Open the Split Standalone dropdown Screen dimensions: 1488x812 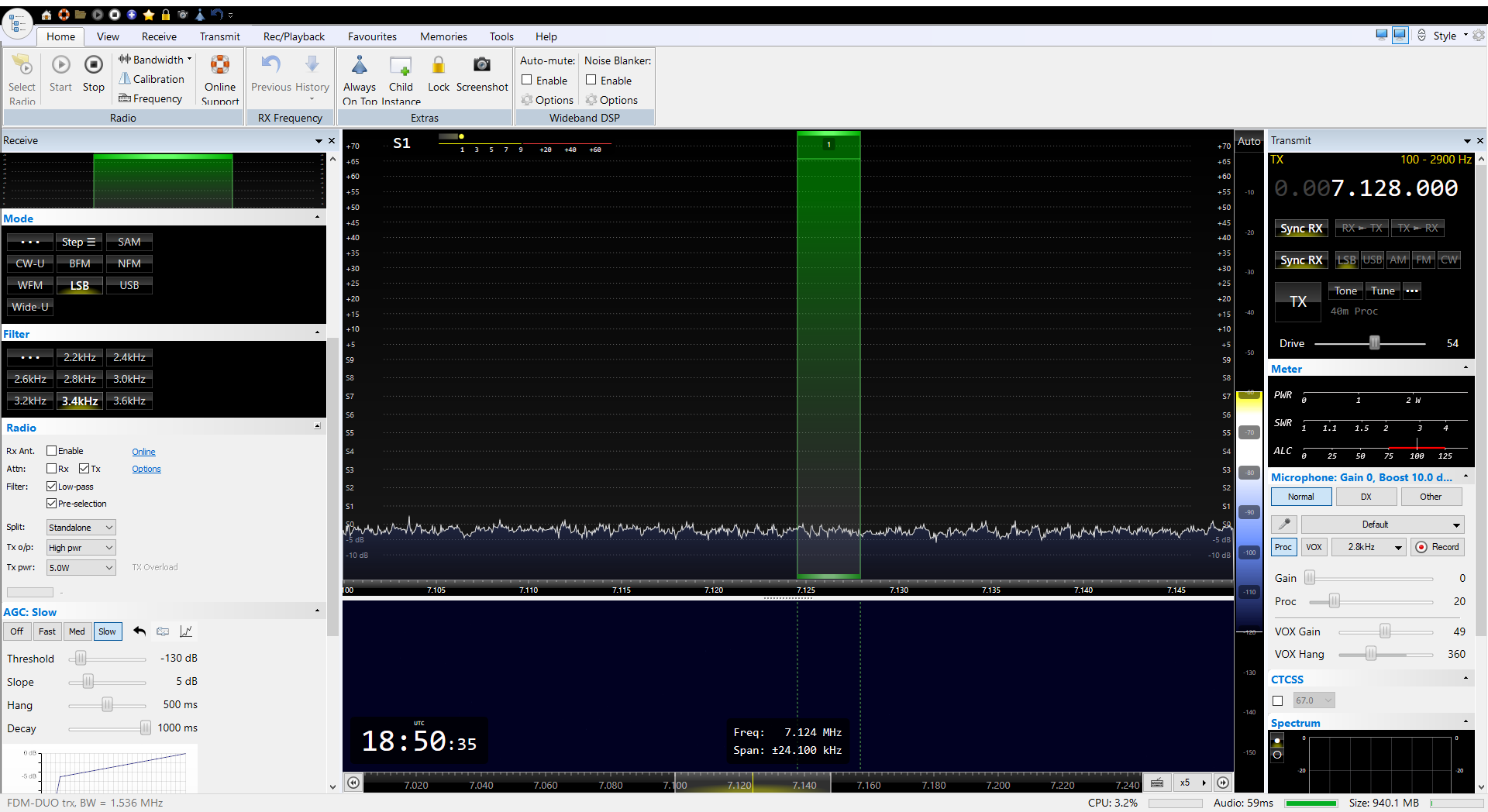[81, 528]
